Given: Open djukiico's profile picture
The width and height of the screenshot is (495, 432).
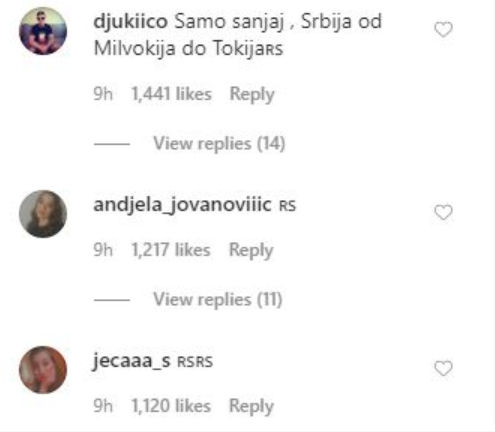Looking at the screenshot, I should [x=43, y=31].
